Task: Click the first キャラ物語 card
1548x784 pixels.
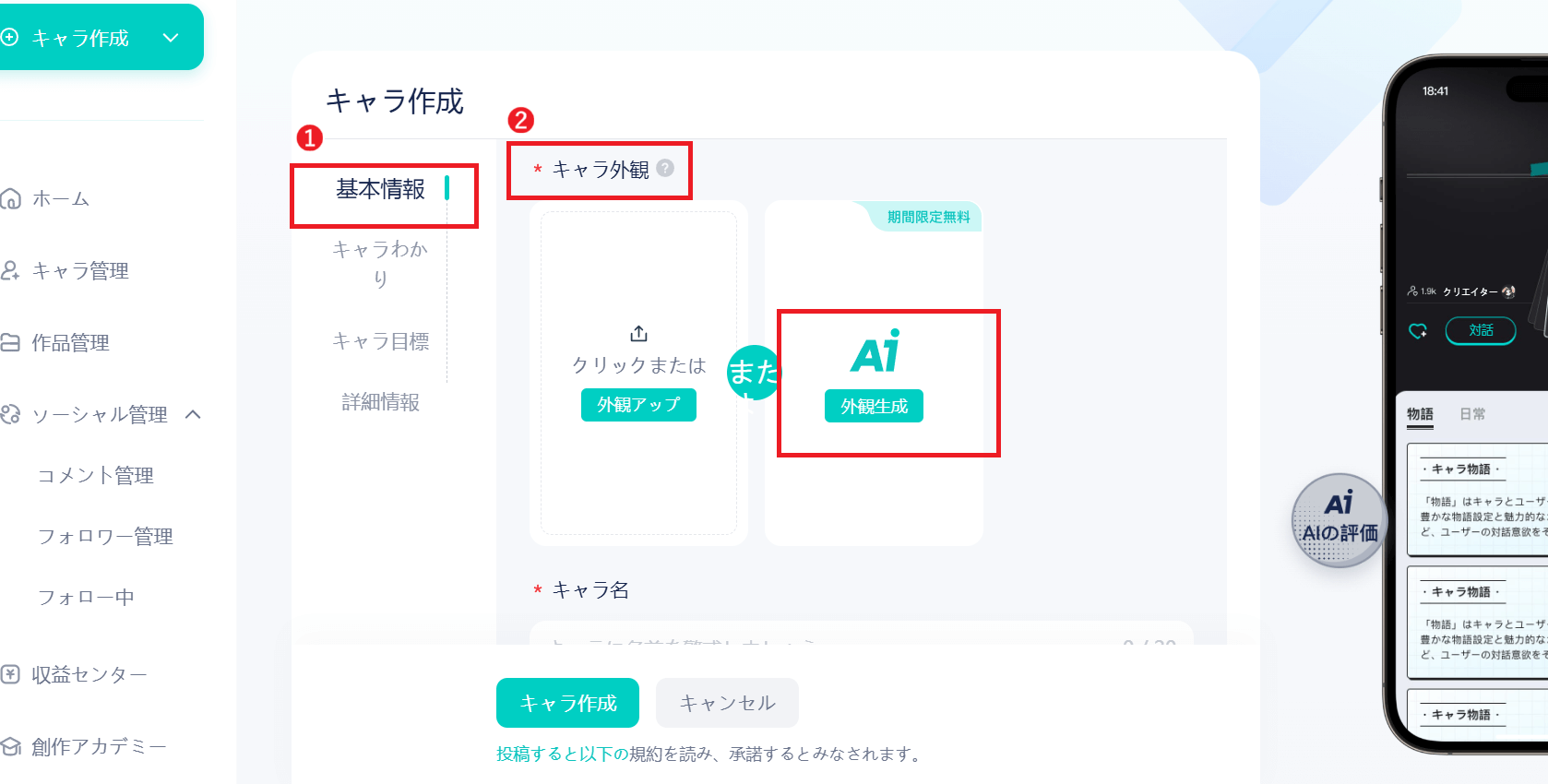Action: tap(1477, 500)
